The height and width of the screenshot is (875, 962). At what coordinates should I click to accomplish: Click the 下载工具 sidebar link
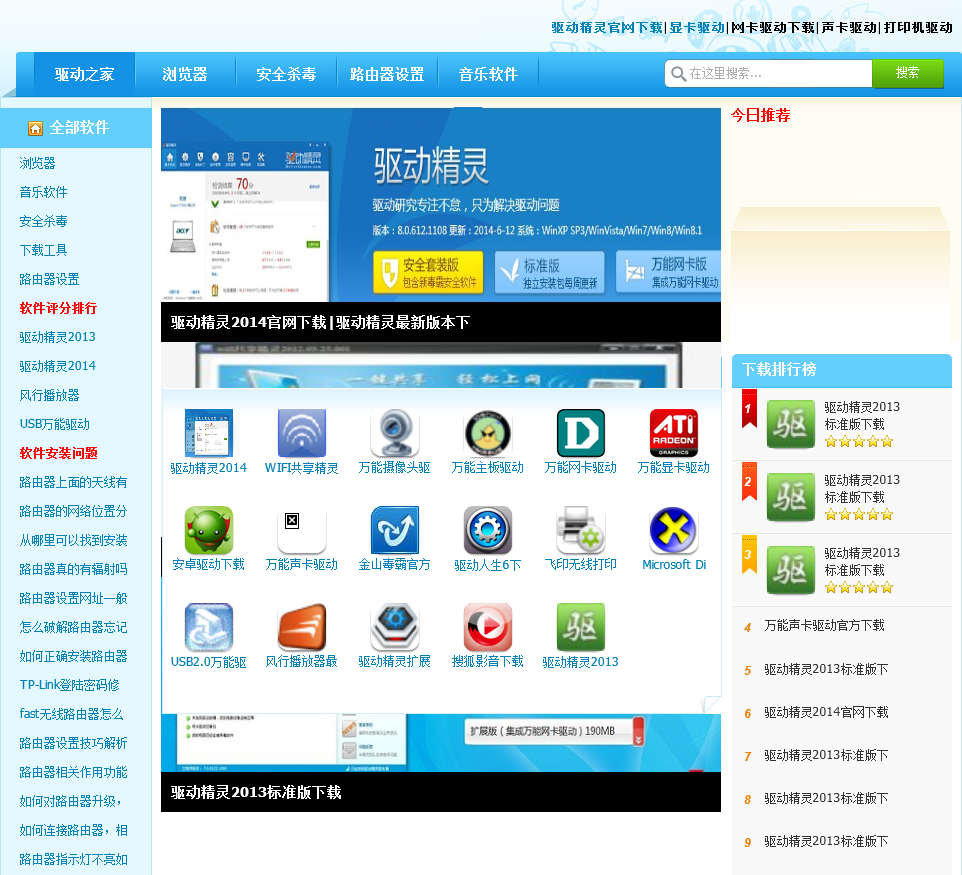coord(43,250)
